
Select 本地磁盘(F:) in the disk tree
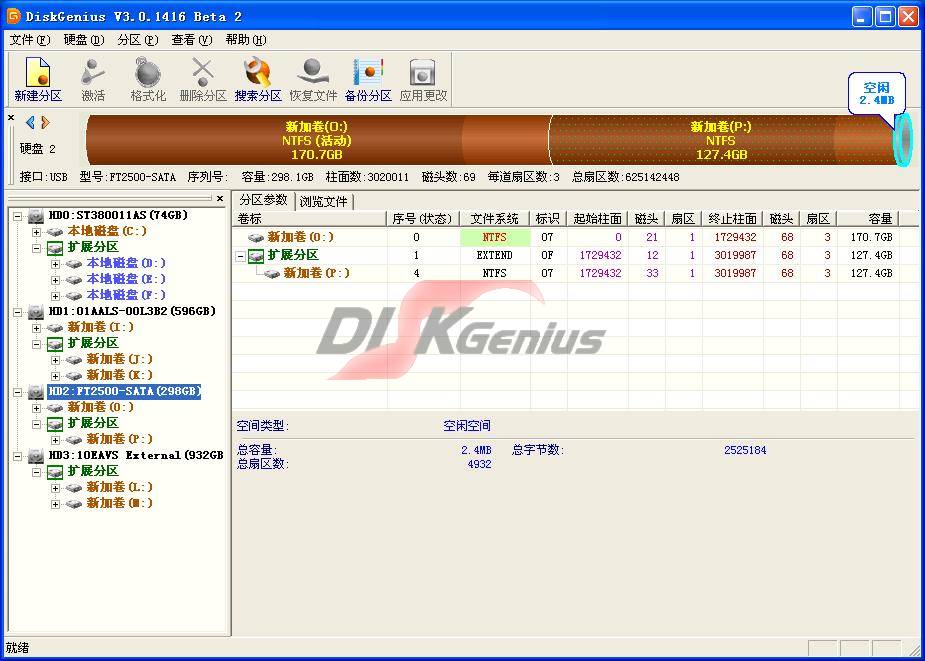(126, 296)
